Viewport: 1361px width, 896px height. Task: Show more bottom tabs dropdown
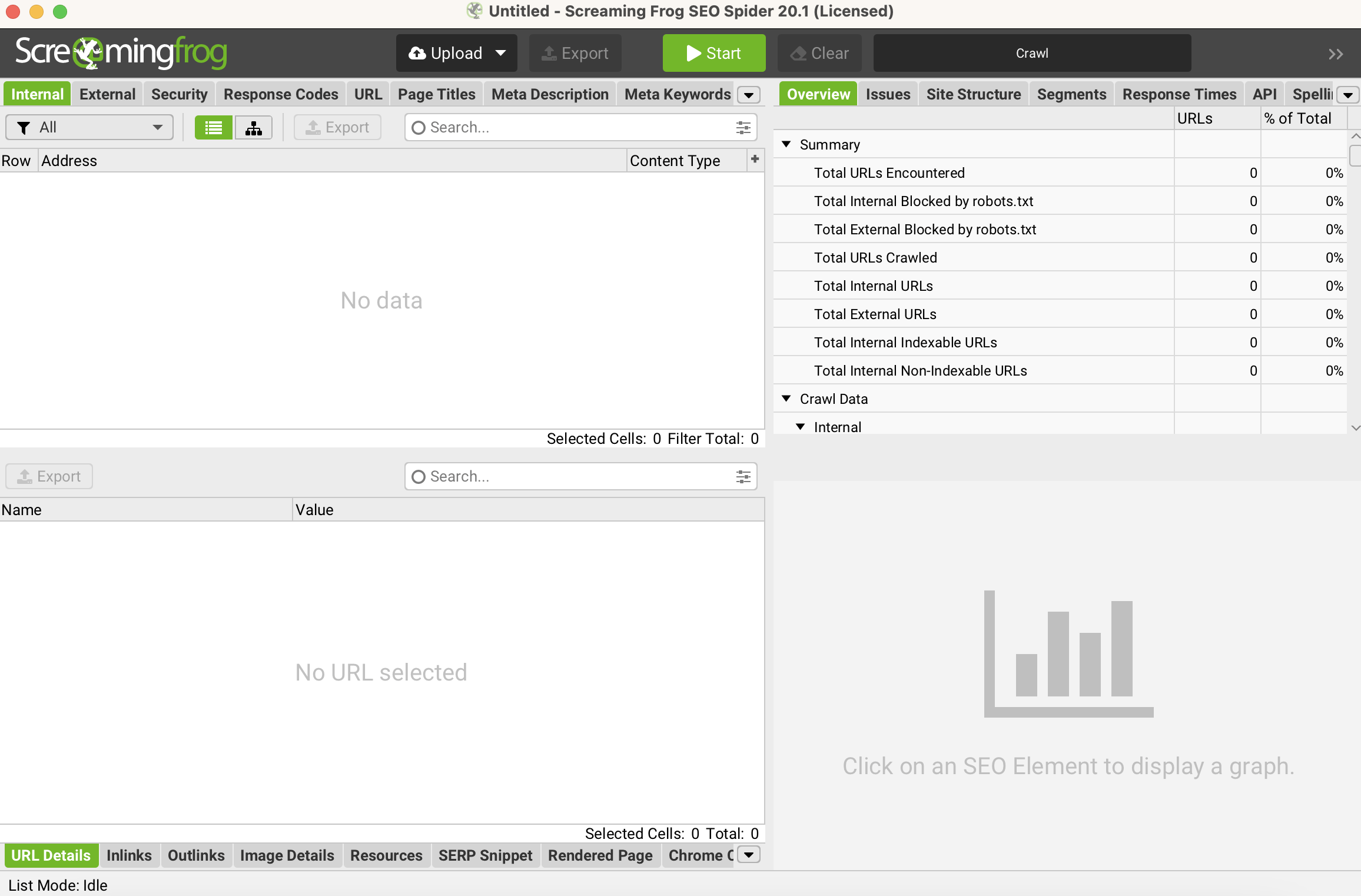tap(749, 855)
